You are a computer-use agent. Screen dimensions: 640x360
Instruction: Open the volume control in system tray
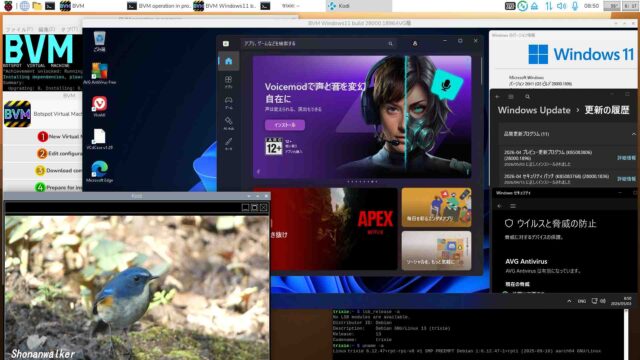562,6
